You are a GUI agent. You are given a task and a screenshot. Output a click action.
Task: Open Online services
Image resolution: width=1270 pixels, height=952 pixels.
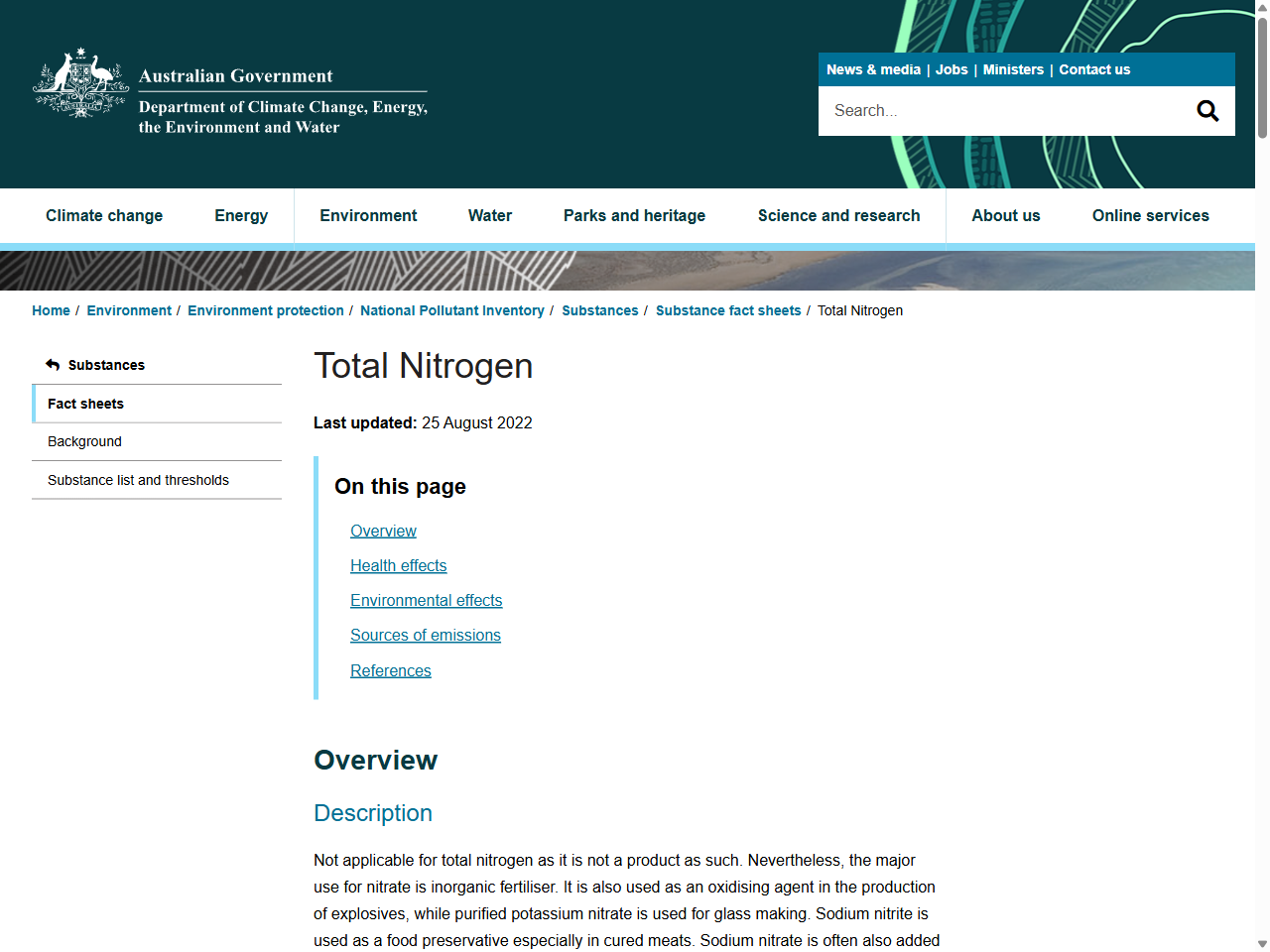point(1150,215)
